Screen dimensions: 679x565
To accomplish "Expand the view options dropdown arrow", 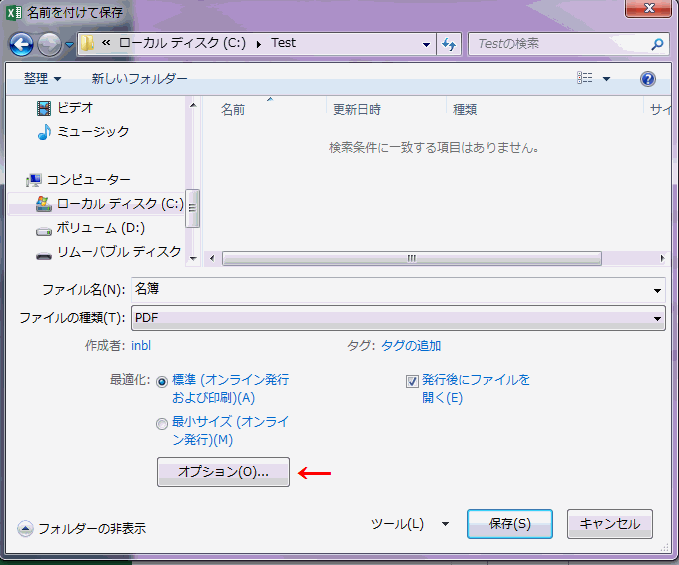I will pos(606,79).
